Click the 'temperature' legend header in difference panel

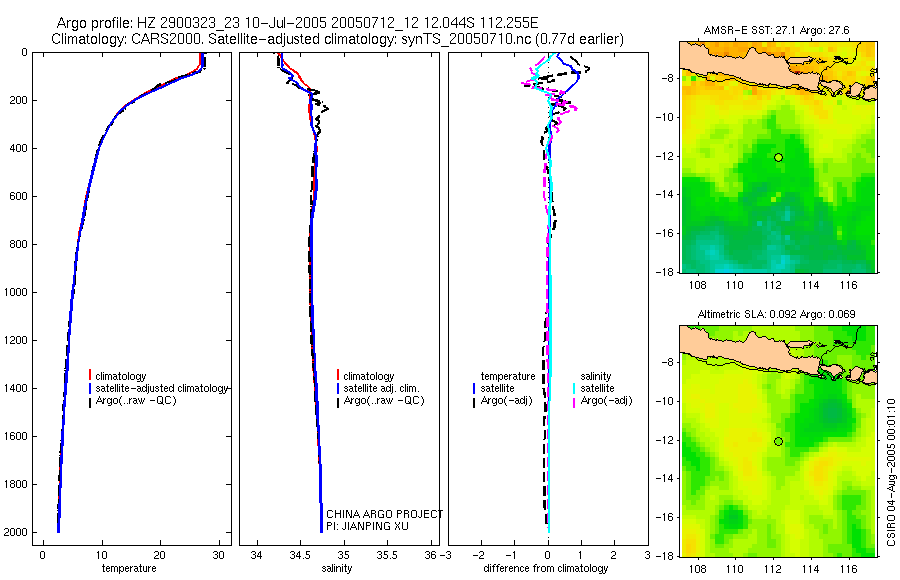508,376
